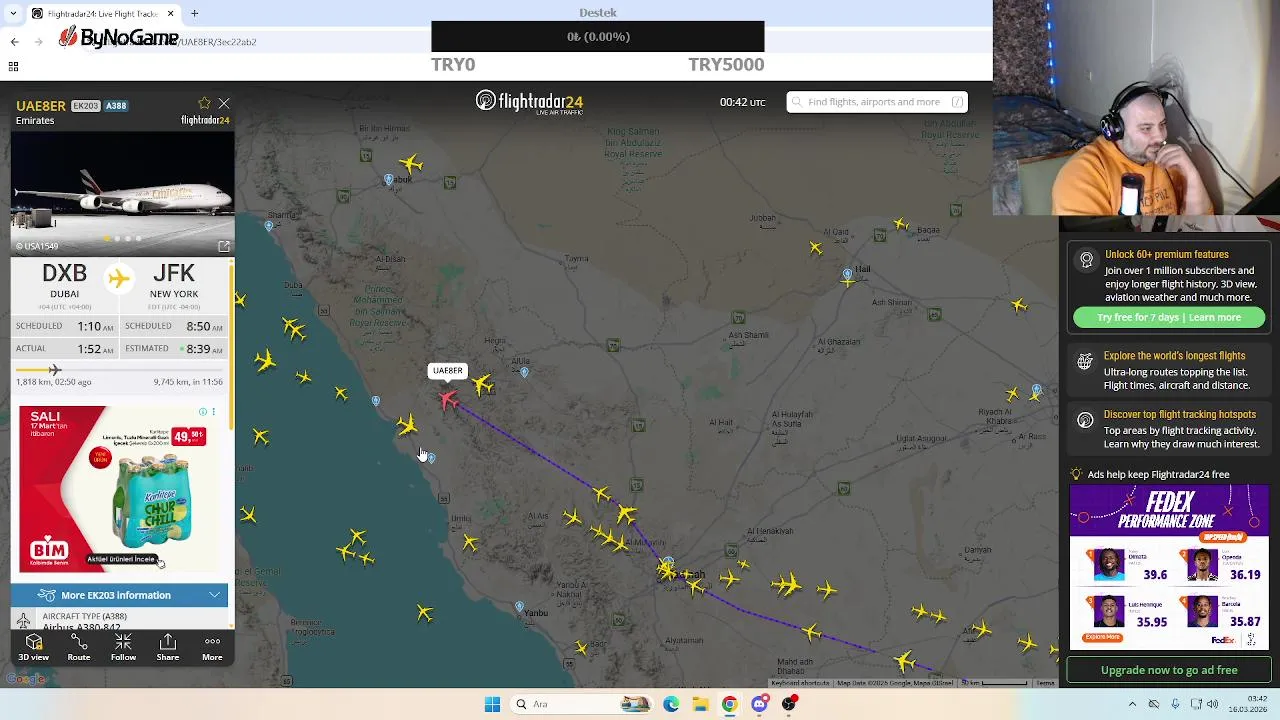Image resolution: width=1280 pixels, height=720 pixels.
Task: Show hidden system tray icons
Action: 1132,704
